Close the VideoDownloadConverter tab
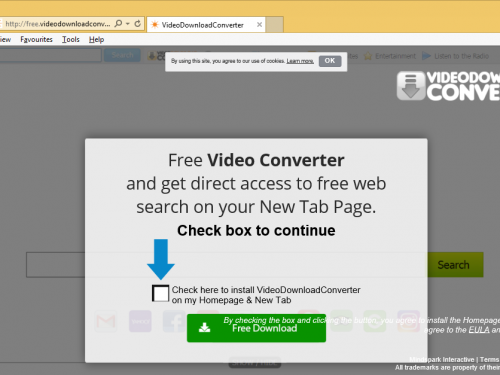The image size is (500, 375). (259, 25)
